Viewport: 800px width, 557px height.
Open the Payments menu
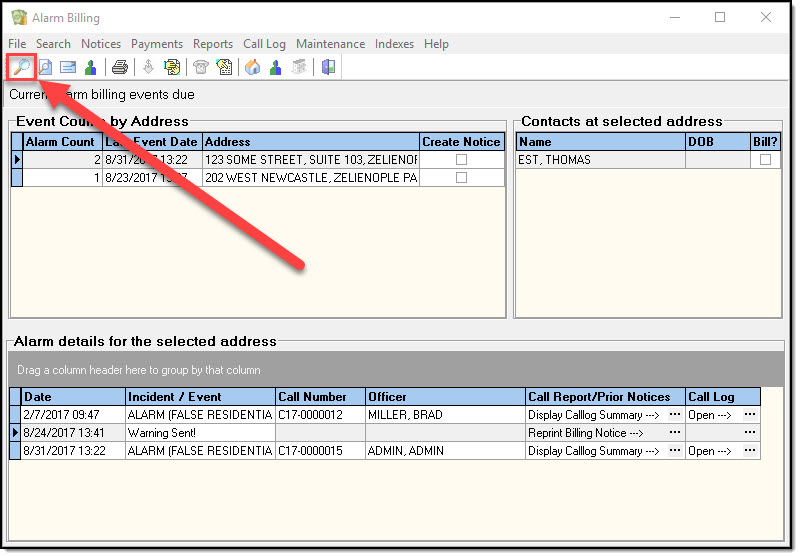point(157,44)
